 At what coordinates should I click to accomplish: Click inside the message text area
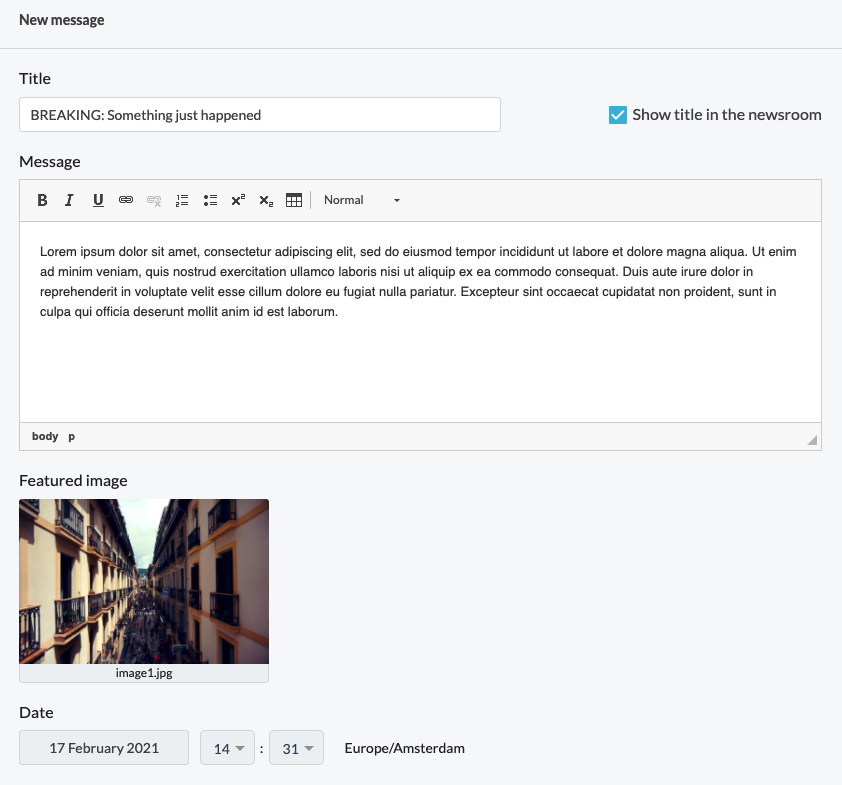[420, 322]
